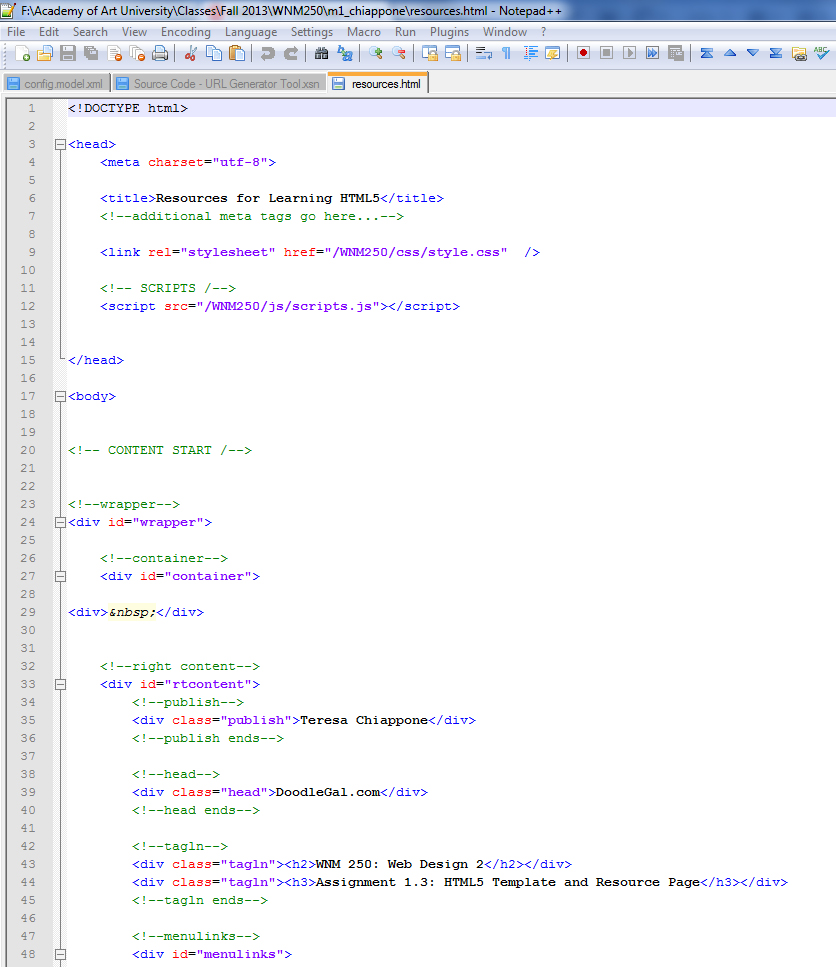Click the Open file folder icon
The image size is (836, 967).
click(44, 54)
